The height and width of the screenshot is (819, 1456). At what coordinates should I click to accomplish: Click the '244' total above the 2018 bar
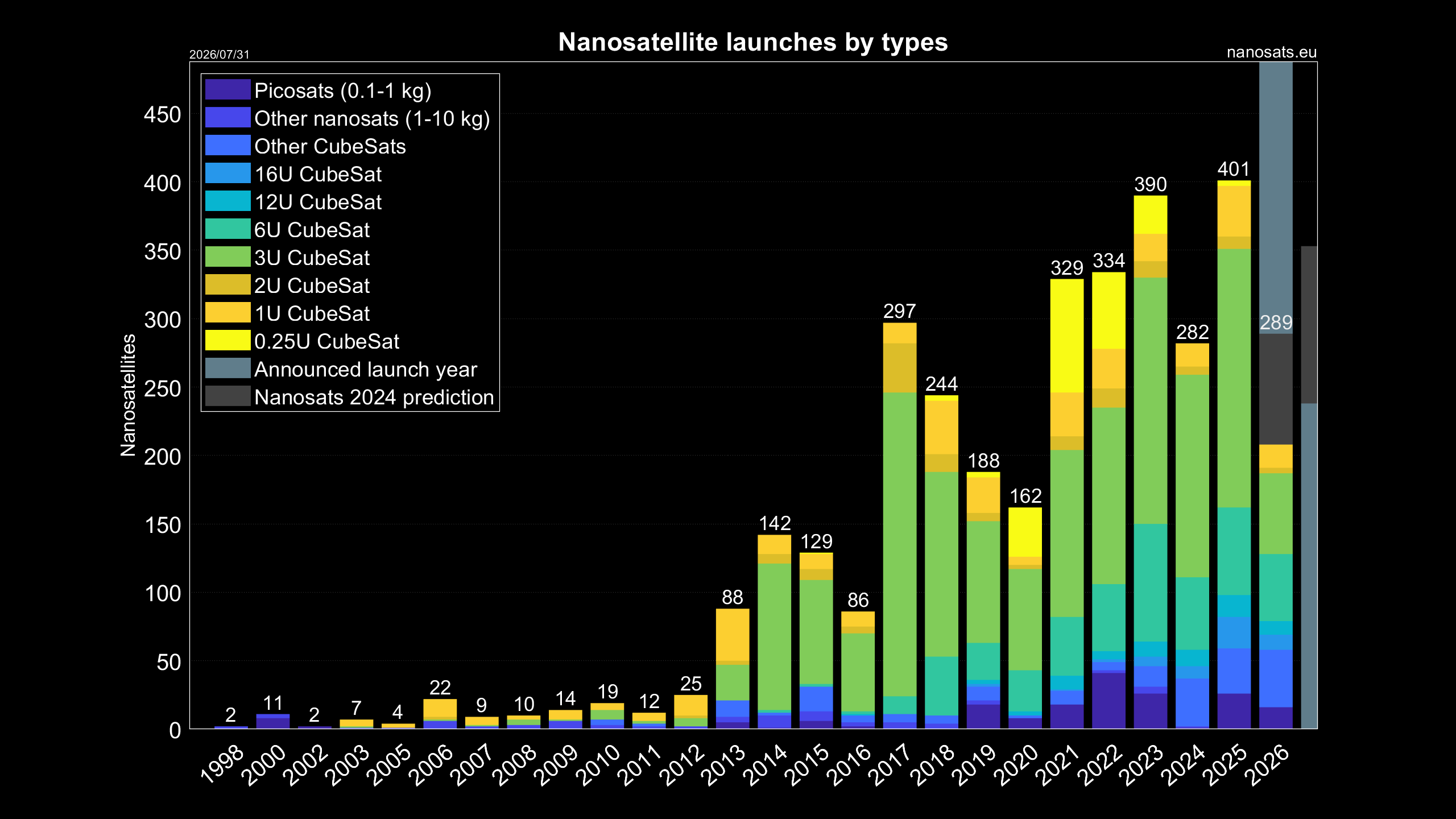941,384
